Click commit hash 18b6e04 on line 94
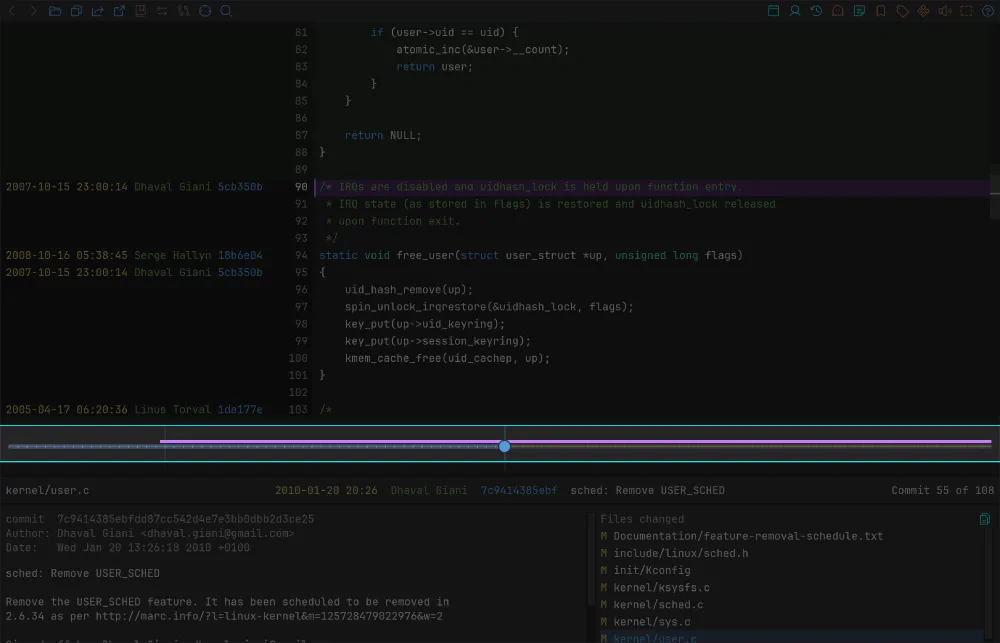 tap(240, 255)
